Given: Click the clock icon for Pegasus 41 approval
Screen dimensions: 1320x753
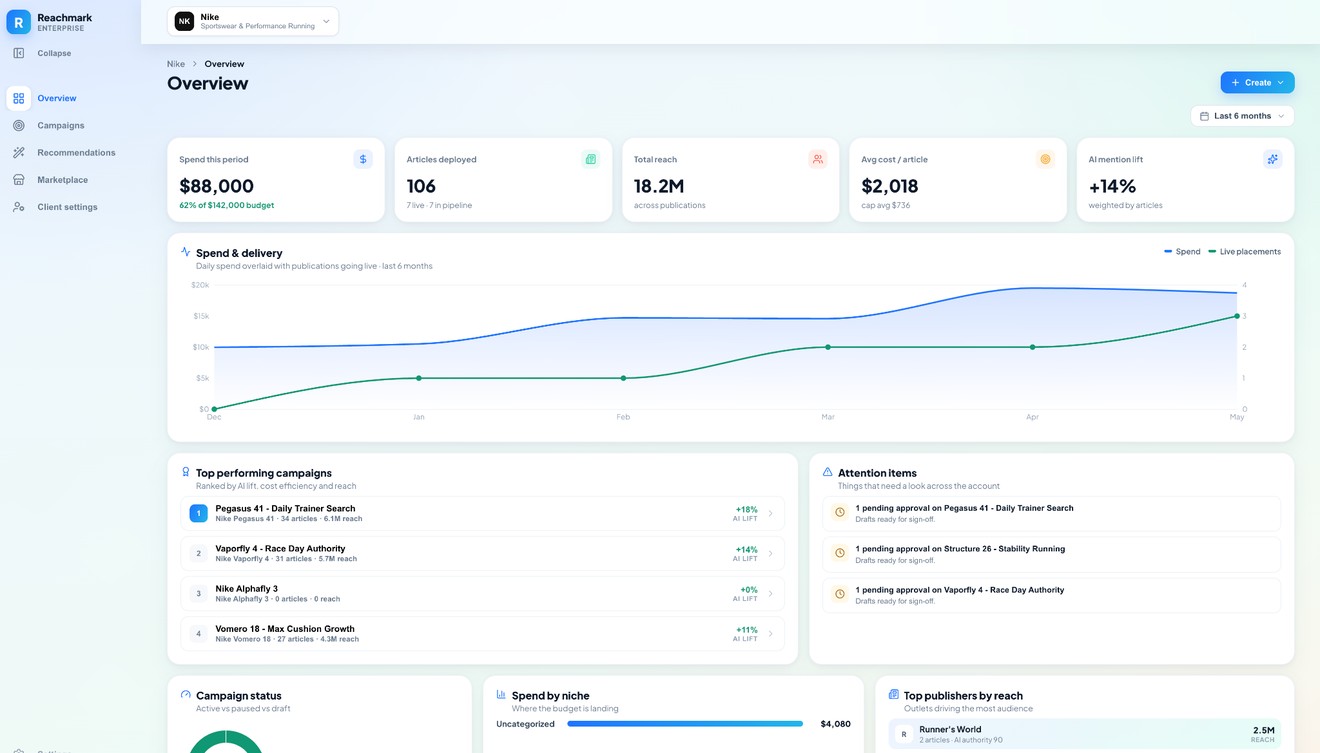Looking at the screenshot, I should (840, 512).
